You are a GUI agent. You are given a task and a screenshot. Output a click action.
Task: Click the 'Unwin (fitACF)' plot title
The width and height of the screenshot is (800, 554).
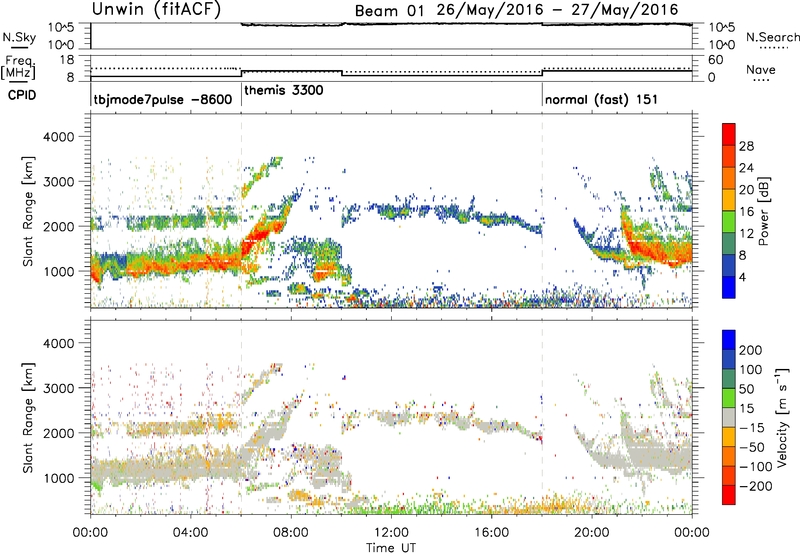(x=156, y=9)
